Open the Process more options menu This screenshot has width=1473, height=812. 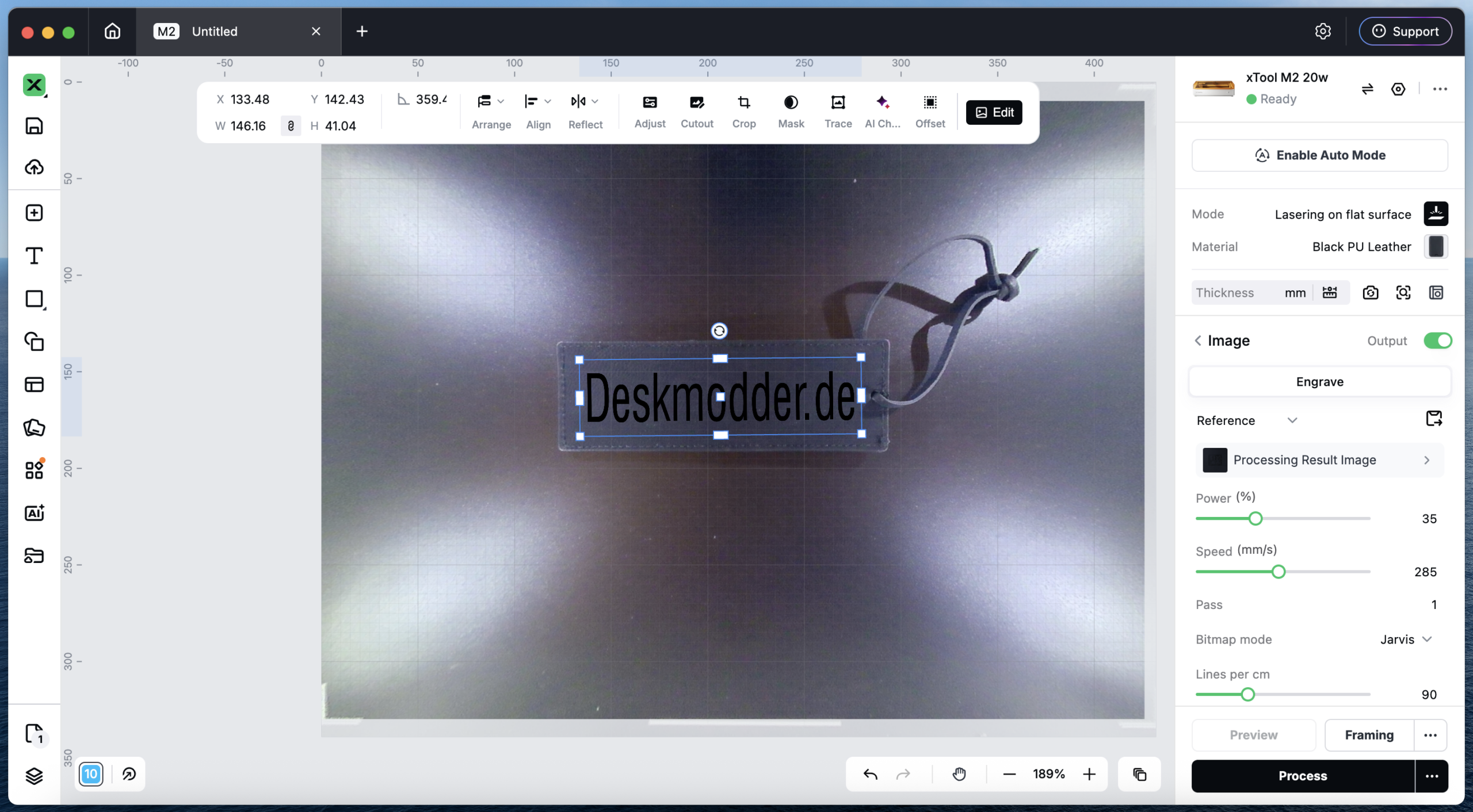tap(1432, 776)
